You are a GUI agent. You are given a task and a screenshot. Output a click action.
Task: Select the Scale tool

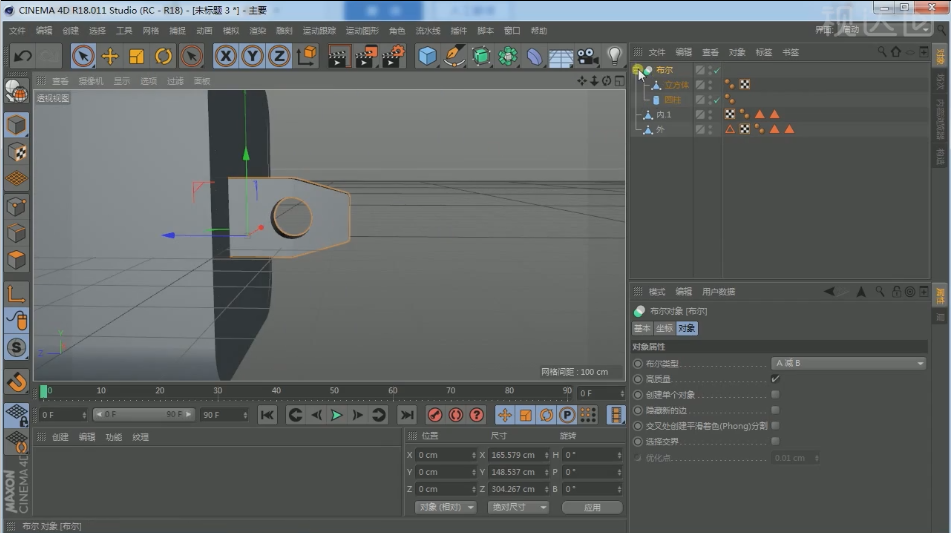point(136,56)
